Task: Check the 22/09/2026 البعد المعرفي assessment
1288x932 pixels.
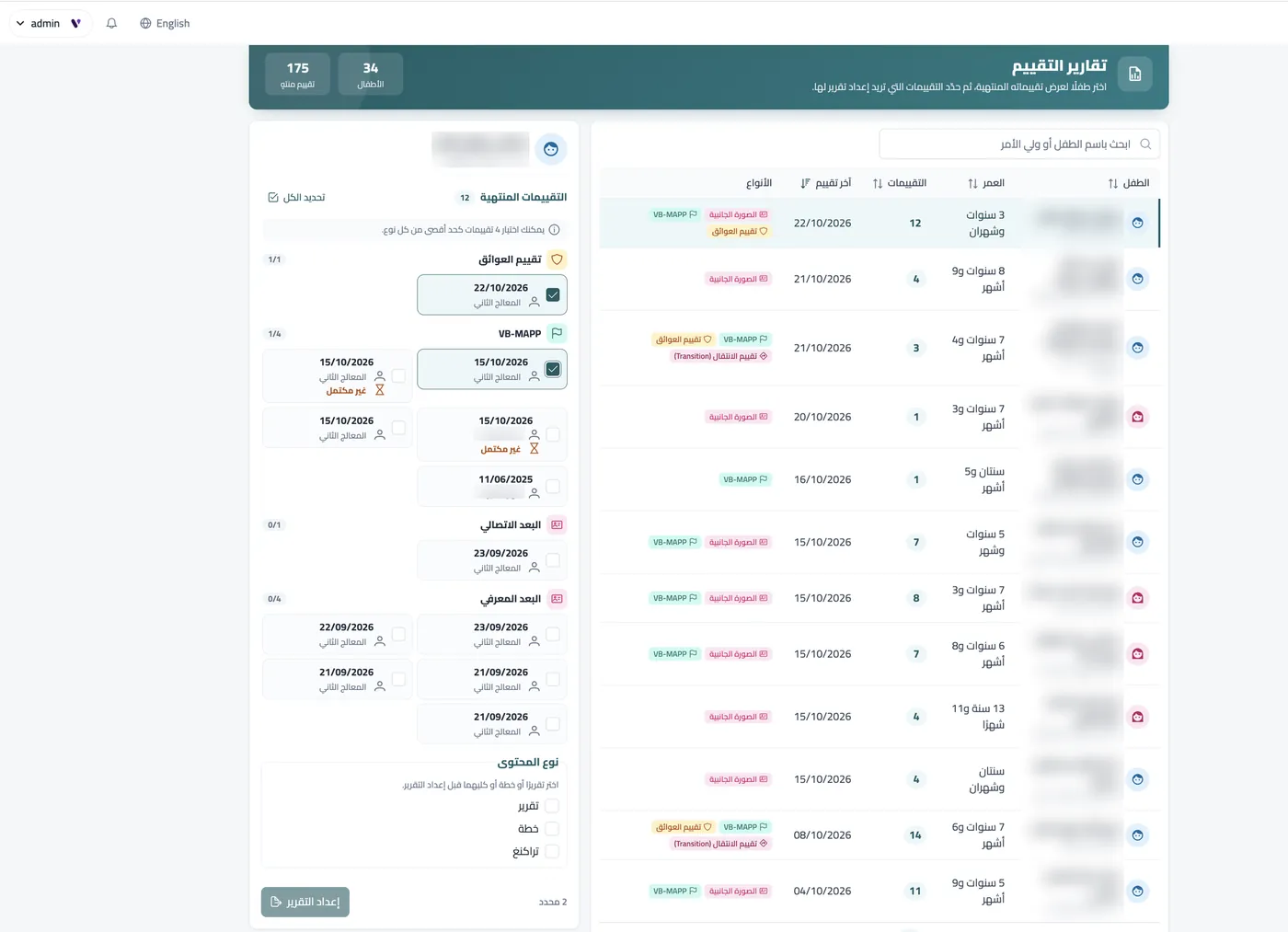Action: 398,634
